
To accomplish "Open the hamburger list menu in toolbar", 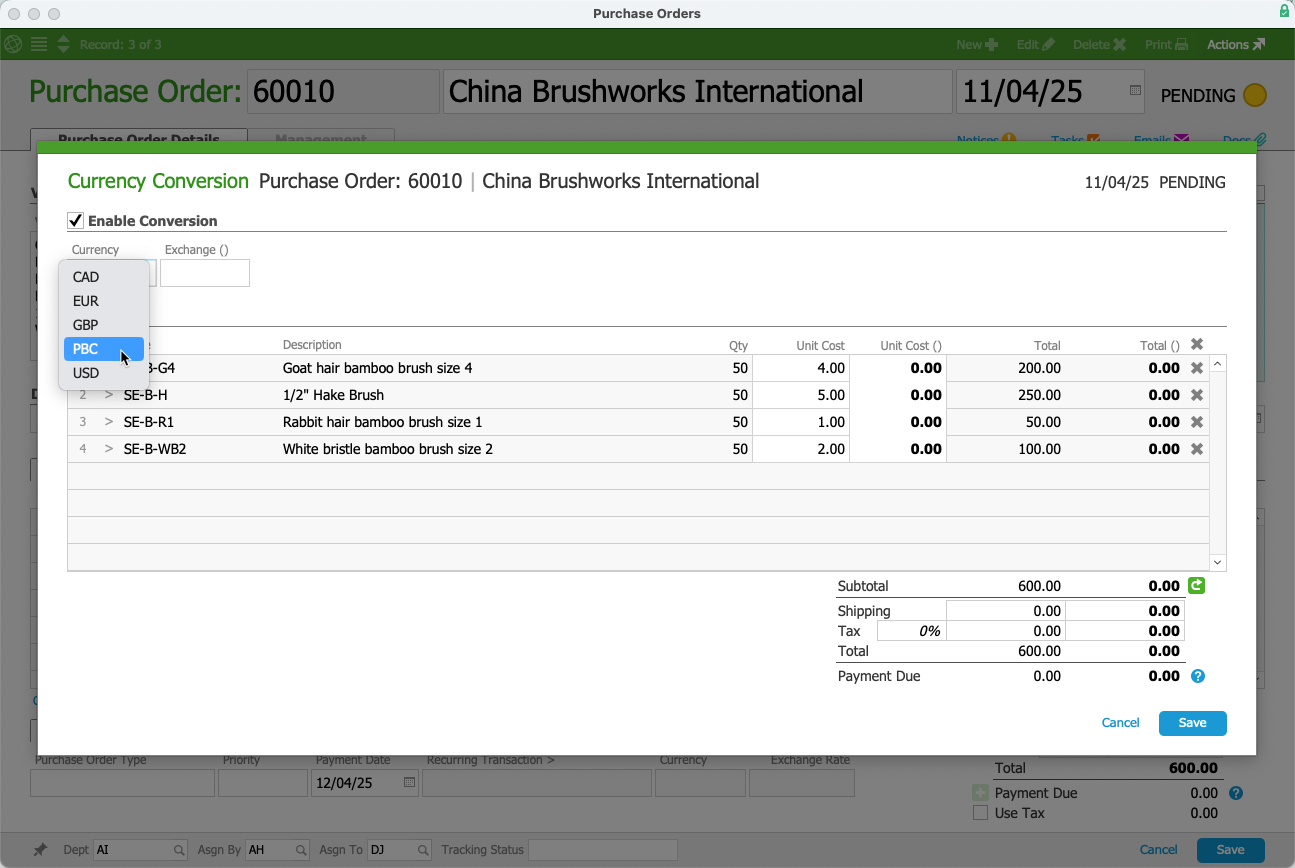I will click(x=39, y=44).
